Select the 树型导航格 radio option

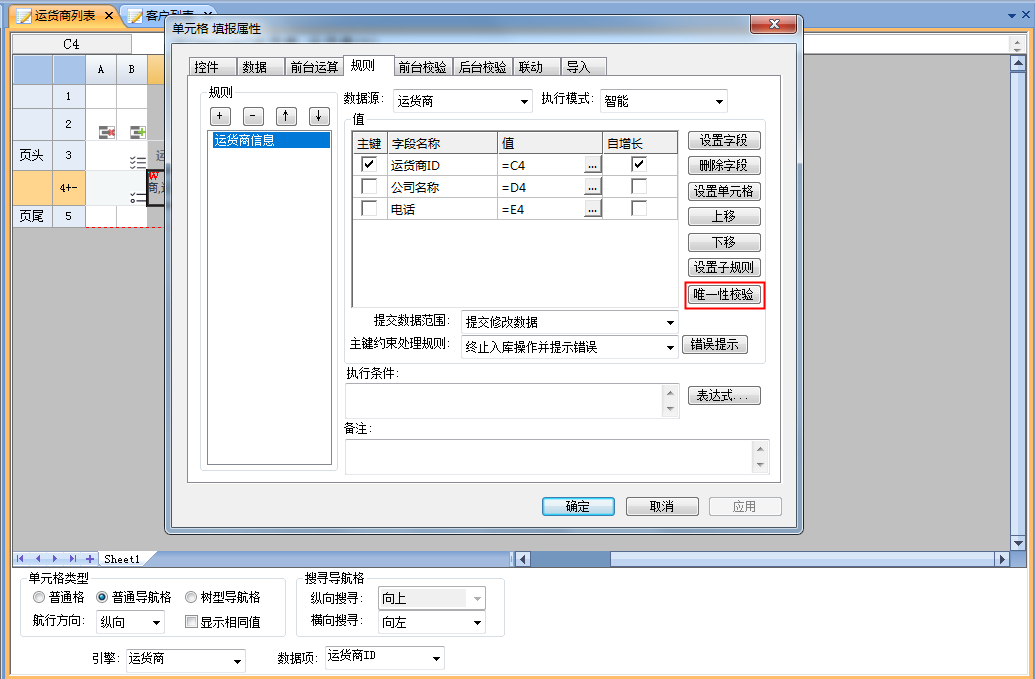tap(191, 597)
